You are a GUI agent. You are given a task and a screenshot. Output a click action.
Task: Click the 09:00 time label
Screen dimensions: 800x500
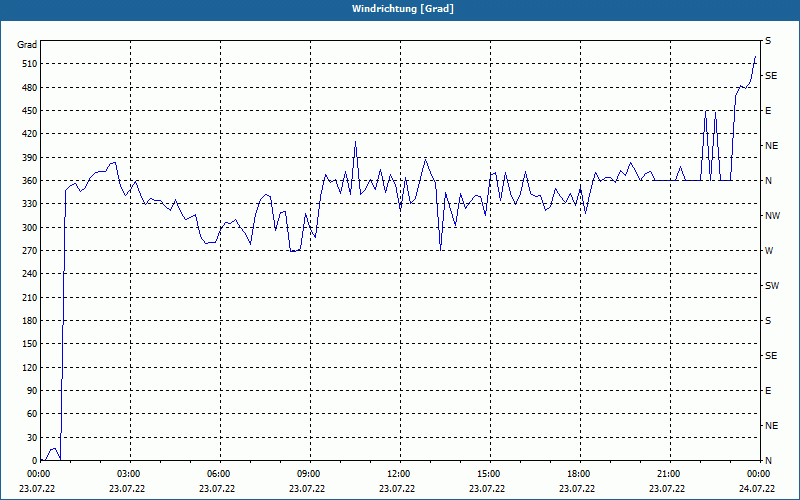click(x=308, y=474)
